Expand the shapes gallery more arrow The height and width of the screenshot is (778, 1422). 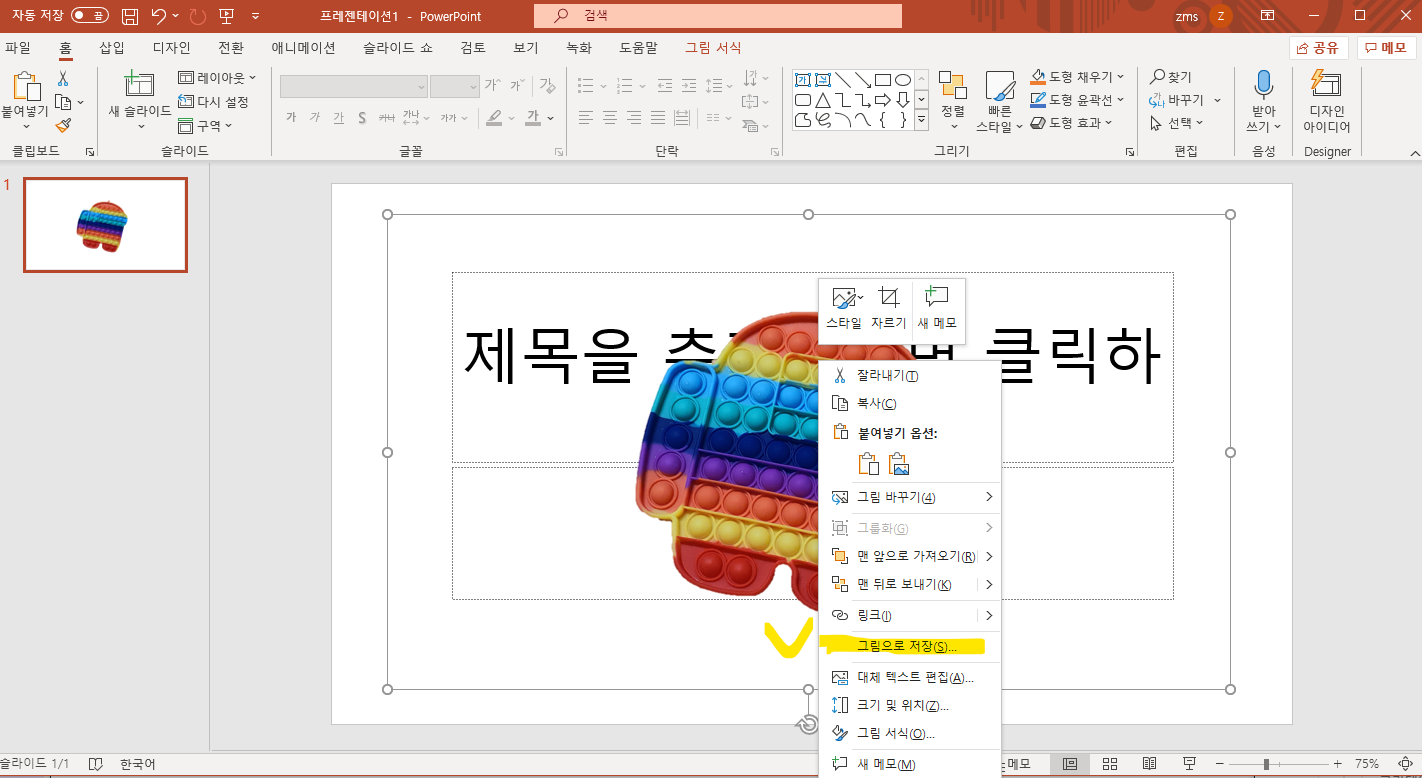click(920, 120)
